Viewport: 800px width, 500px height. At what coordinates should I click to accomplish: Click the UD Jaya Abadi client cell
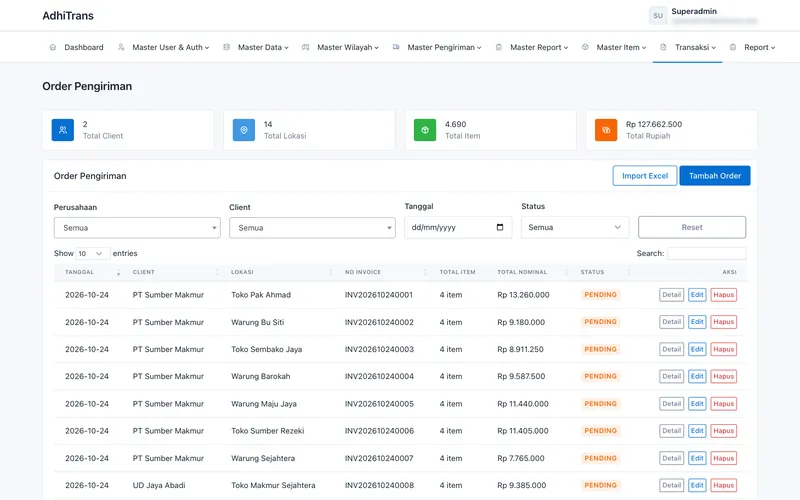click(x=159, y=485)
